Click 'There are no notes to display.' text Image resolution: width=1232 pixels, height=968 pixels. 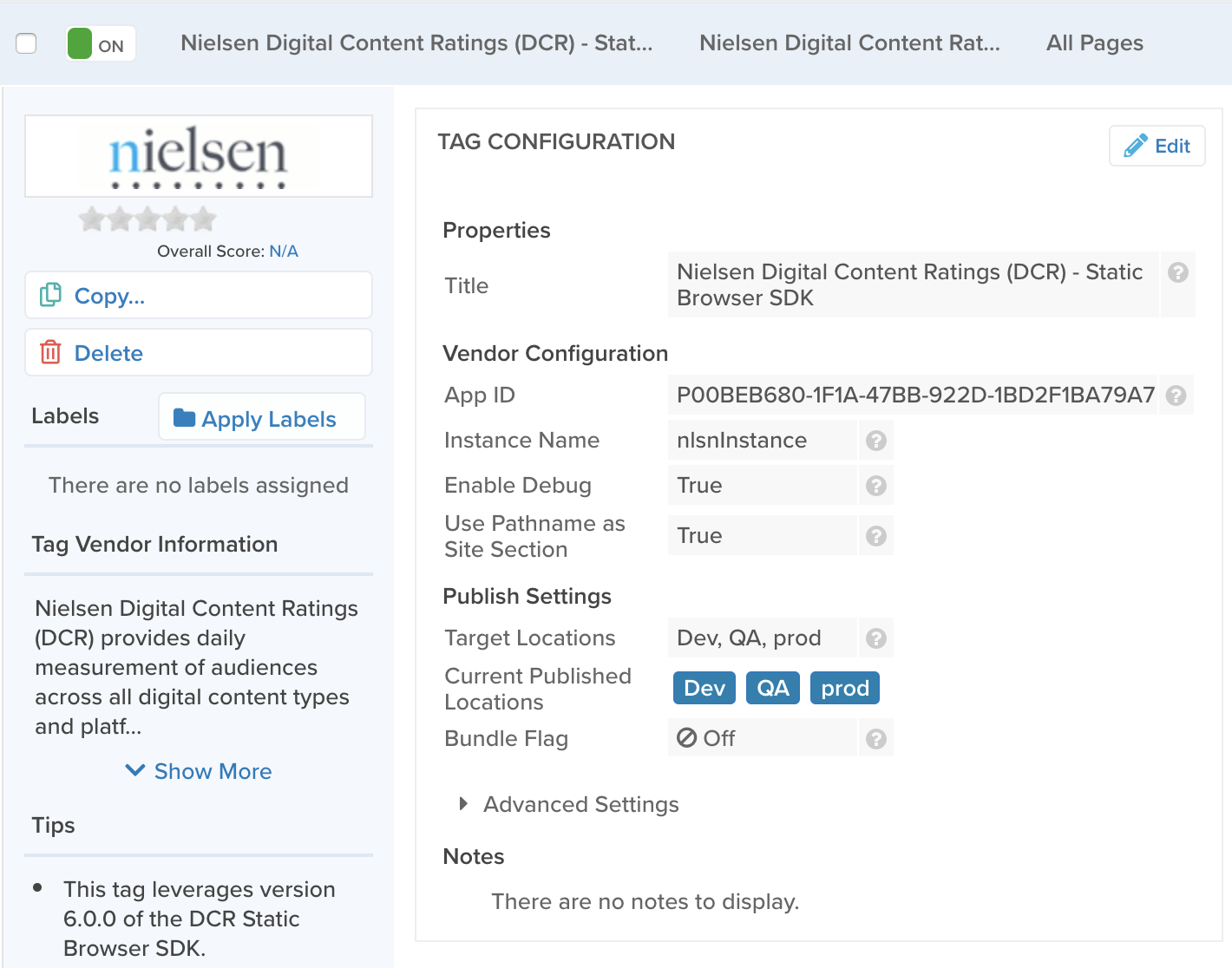(645, 901)
